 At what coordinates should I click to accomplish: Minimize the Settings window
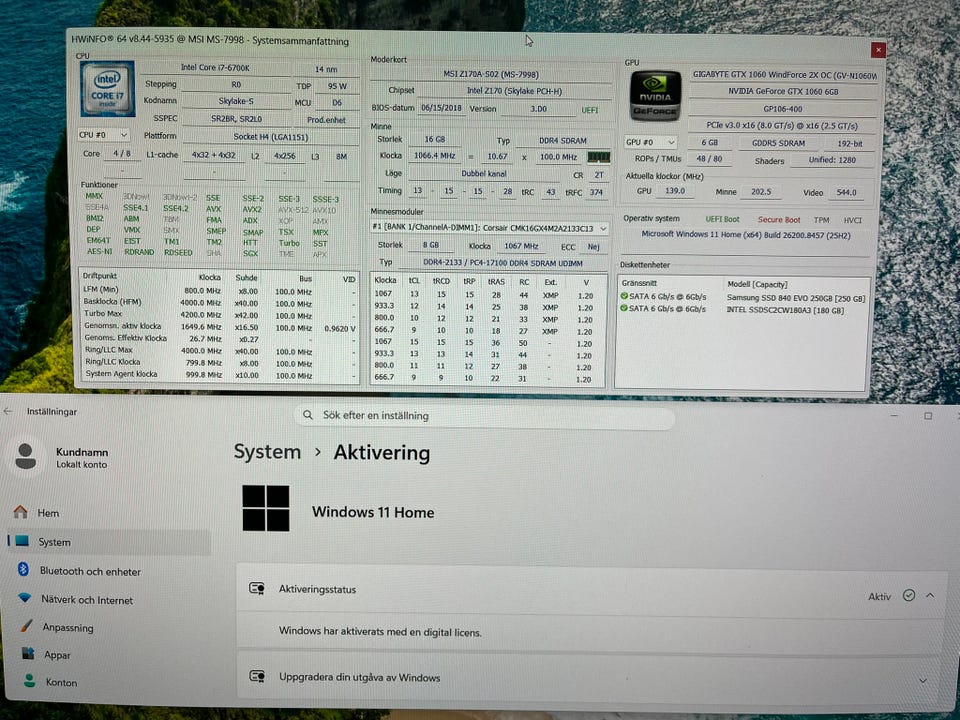[894, 415]
